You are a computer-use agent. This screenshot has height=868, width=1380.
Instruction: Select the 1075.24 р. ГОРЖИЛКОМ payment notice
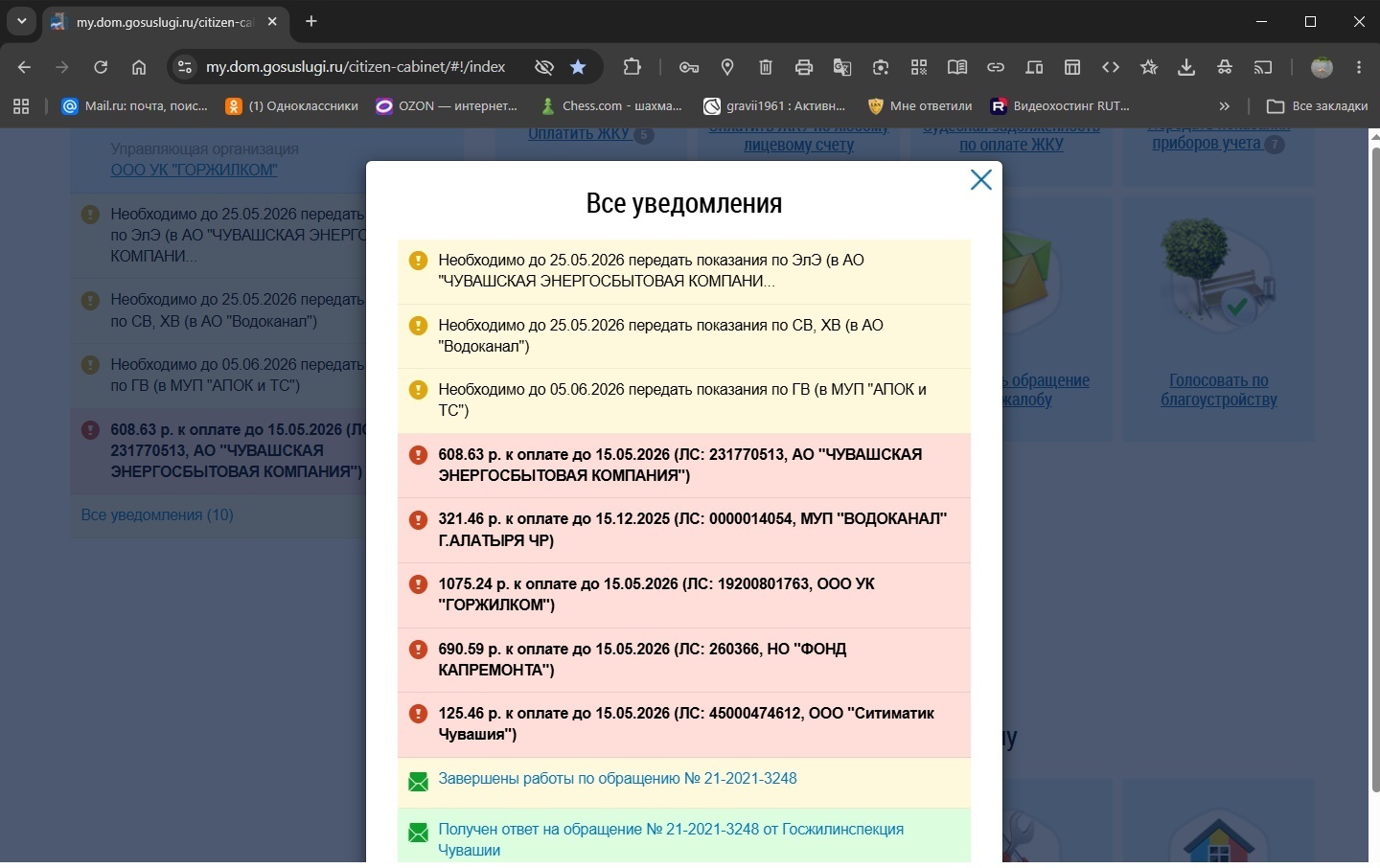pyautogui.click(x=684, y=595)
